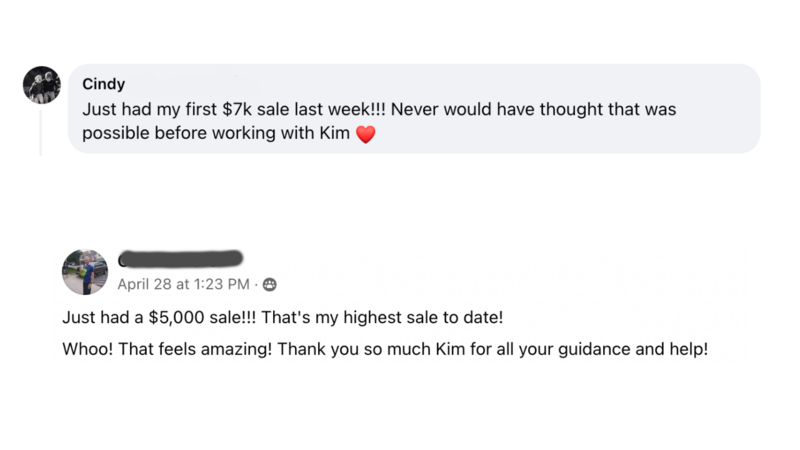Click the $5,000 amount in the post

(176, 317)
